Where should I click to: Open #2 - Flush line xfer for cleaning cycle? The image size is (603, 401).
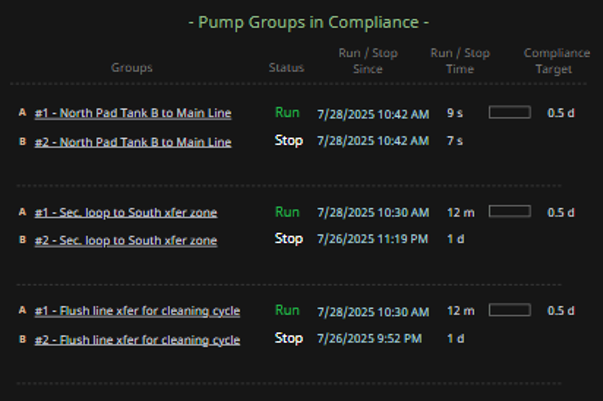pyautogui.click(x=137, y=339)
